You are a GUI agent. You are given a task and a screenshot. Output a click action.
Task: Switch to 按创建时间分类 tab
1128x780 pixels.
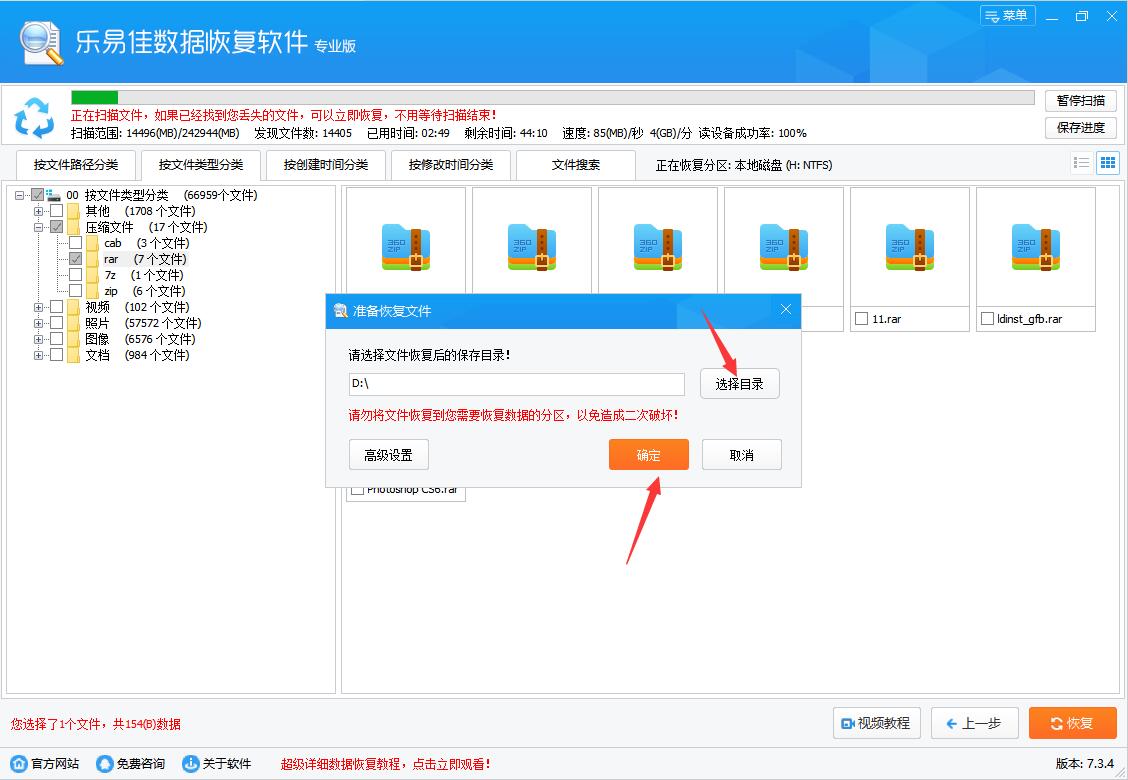coord(326,165)
